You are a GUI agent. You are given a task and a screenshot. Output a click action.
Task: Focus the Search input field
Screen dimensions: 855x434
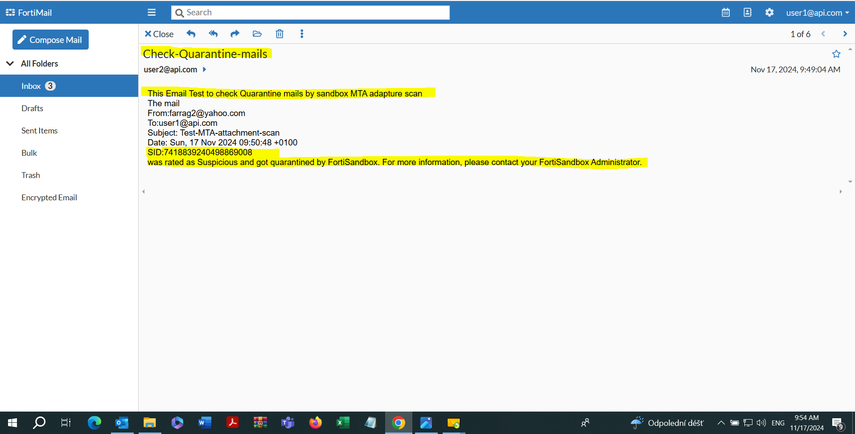coord(310,13)
